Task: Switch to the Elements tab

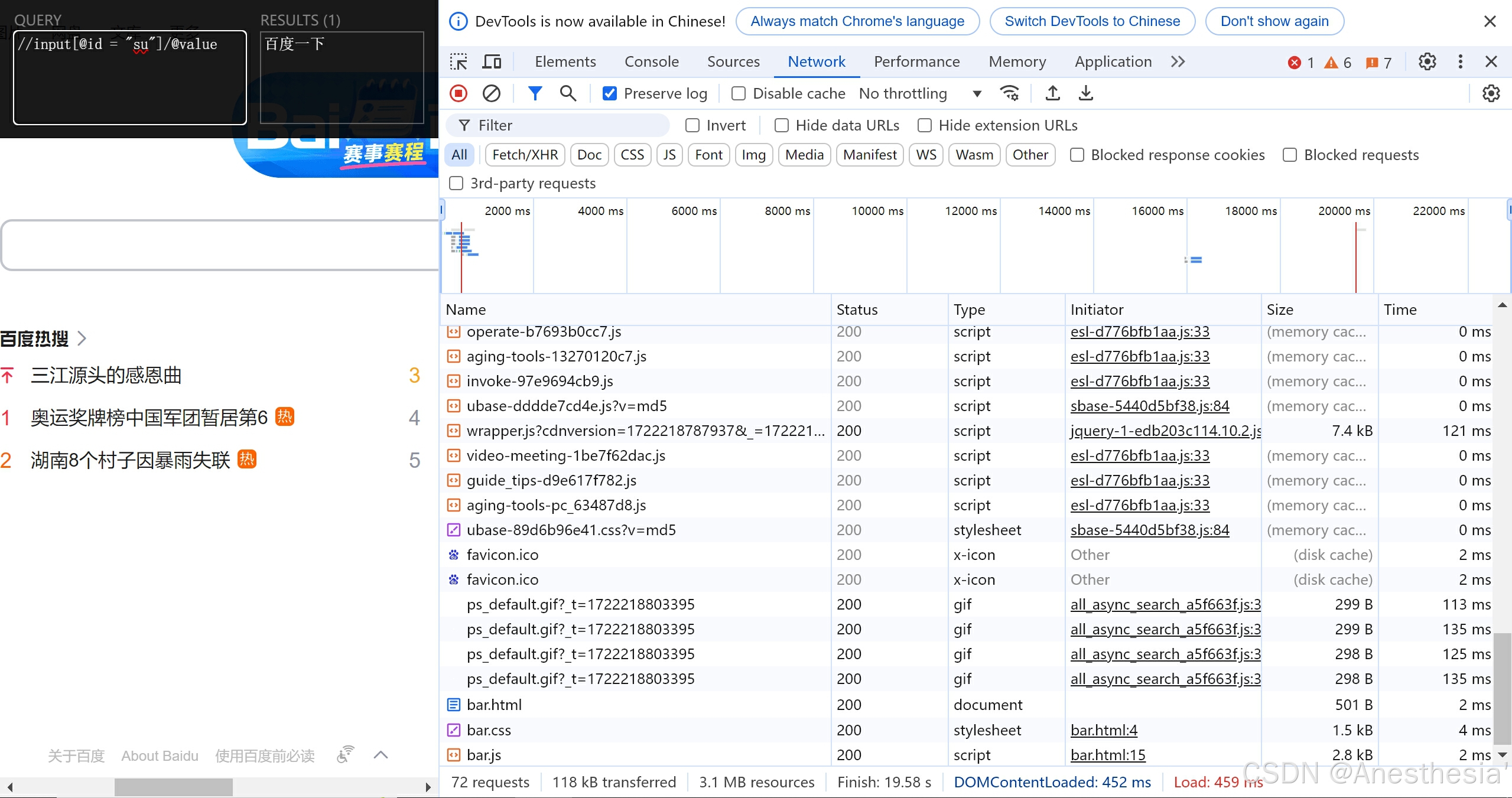Action: pyautogui.click(x=565, y=61)
